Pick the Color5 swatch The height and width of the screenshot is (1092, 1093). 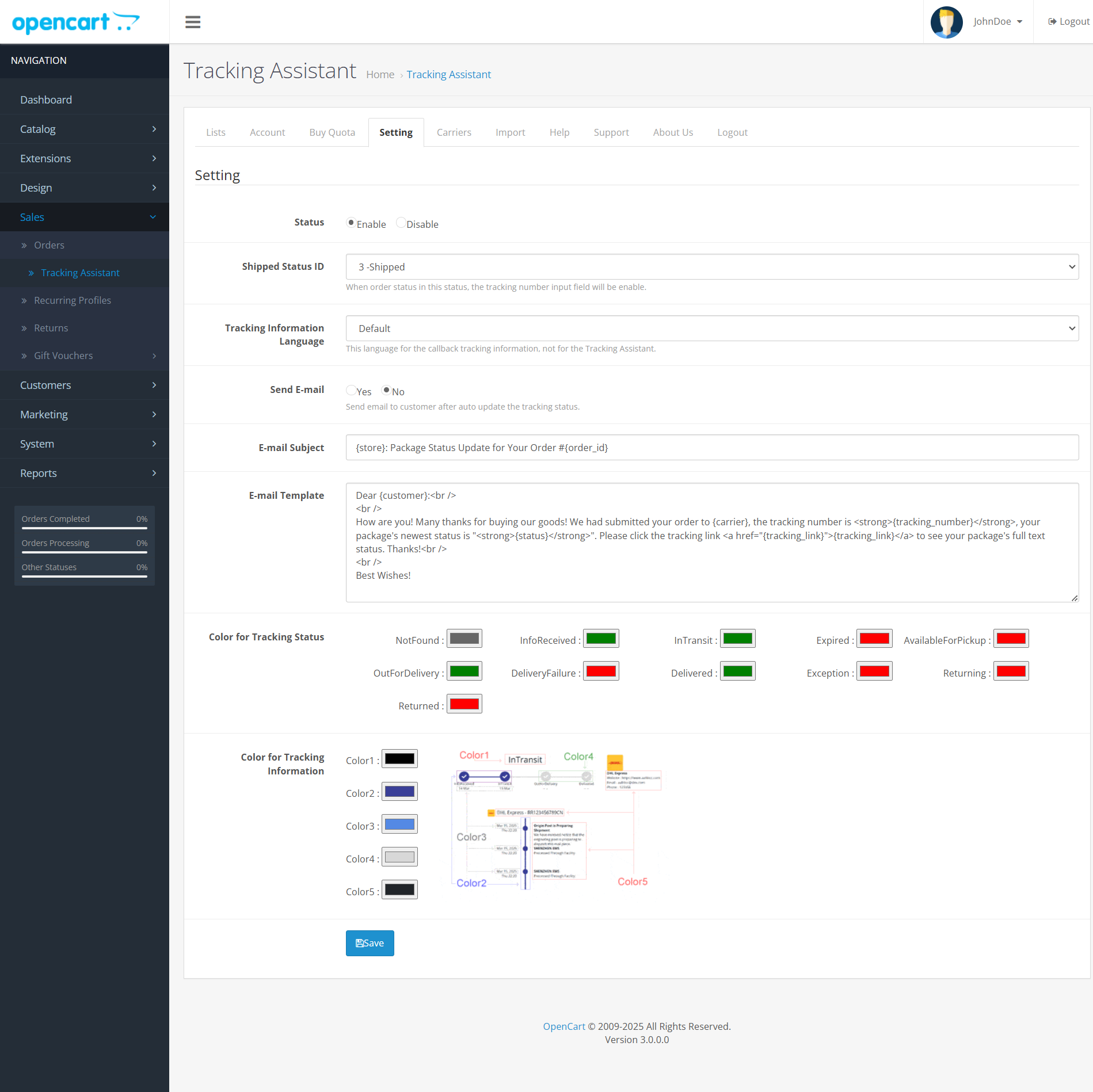pos(399,890)
